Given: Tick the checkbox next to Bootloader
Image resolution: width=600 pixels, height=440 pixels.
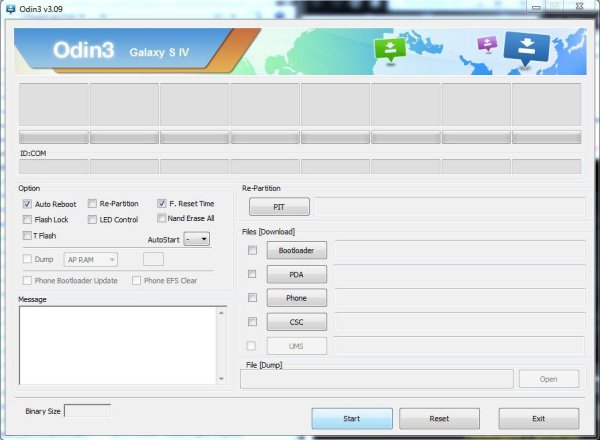Looking at the screenshot, I should pyautogui.click(x=253, y=250).
